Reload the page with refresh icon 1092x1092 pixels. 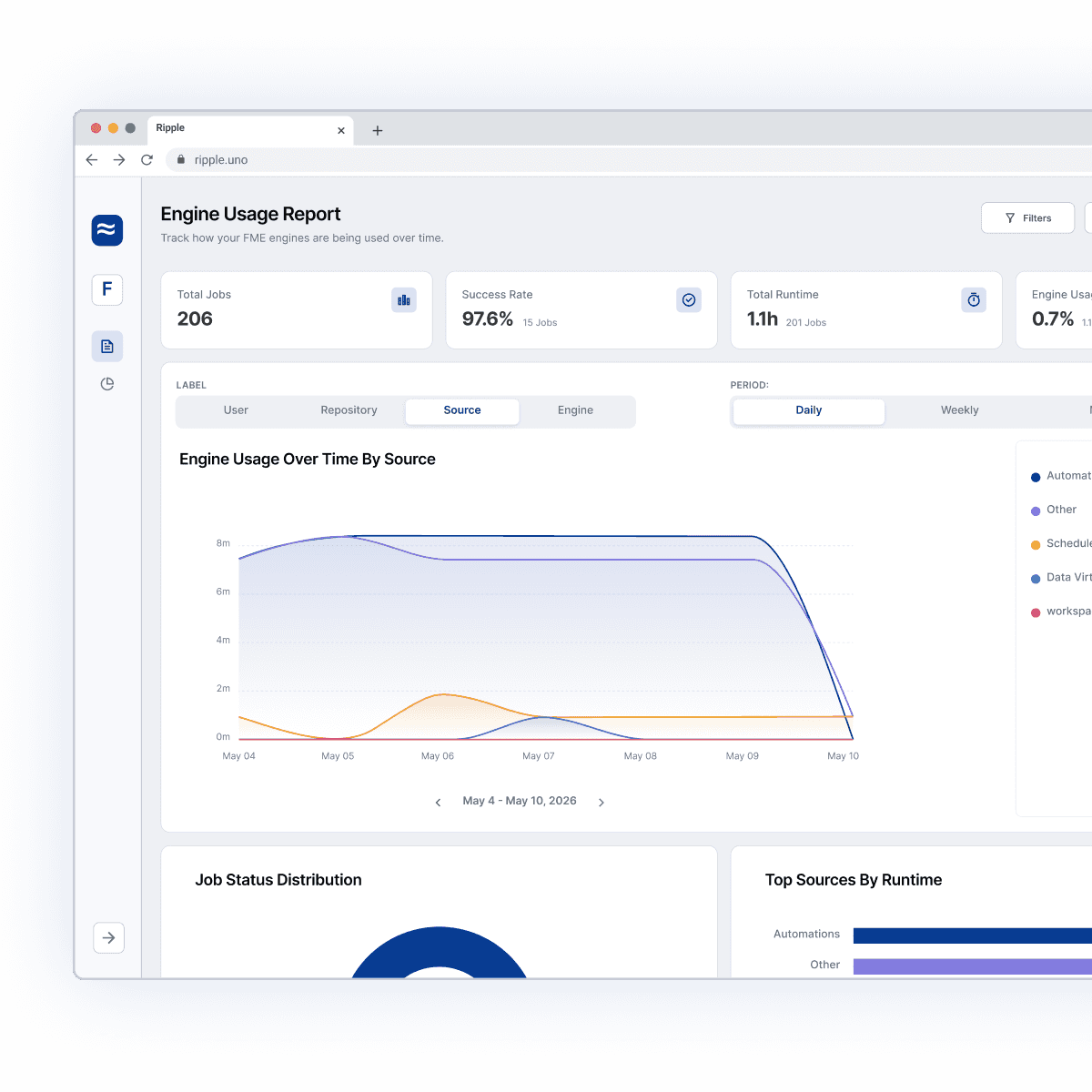tap(147, 159)
